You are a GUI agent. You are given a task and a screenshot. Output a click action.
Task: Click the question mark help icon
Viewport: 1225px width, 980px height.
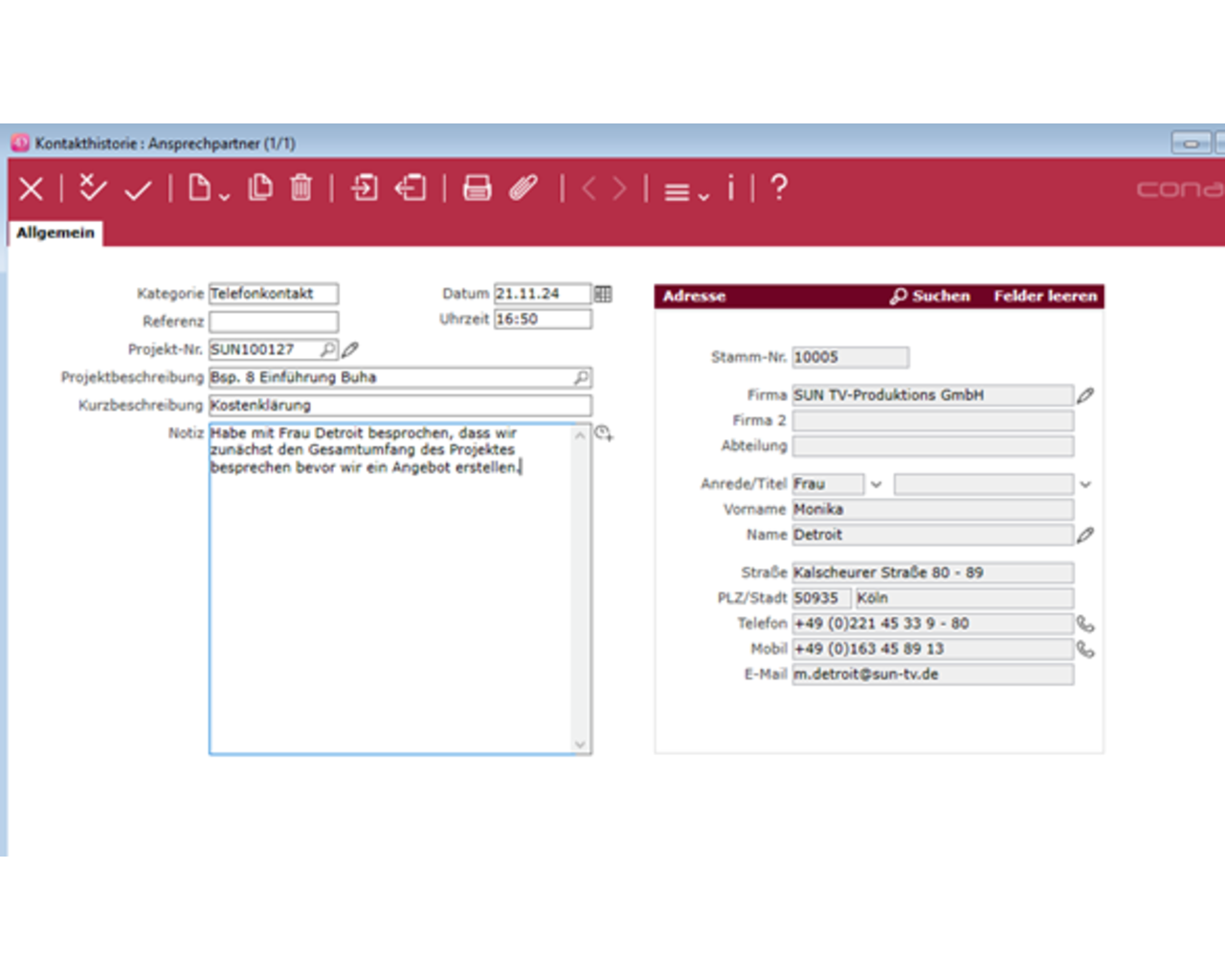779,187
